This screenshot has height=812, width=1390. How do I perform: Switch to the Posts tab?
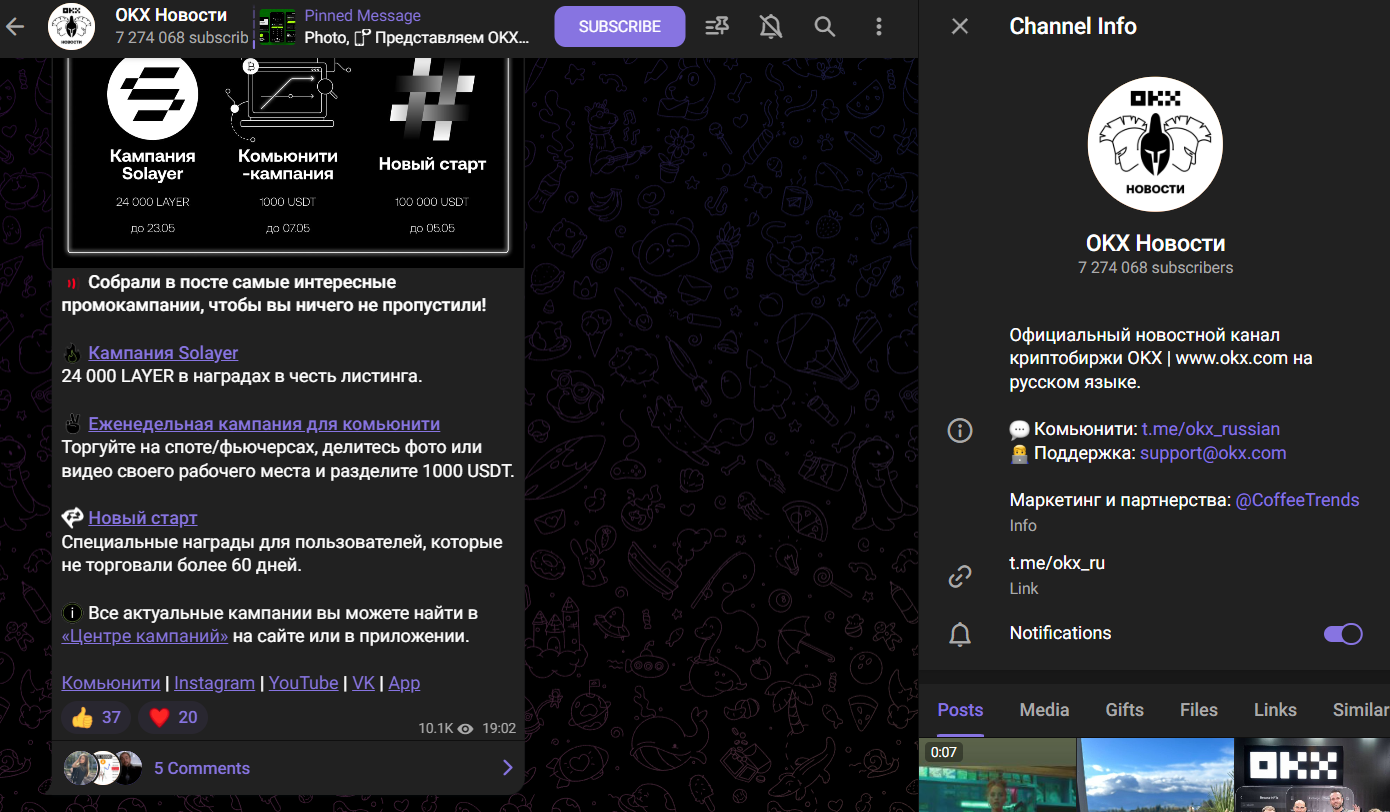click(960, 710)
